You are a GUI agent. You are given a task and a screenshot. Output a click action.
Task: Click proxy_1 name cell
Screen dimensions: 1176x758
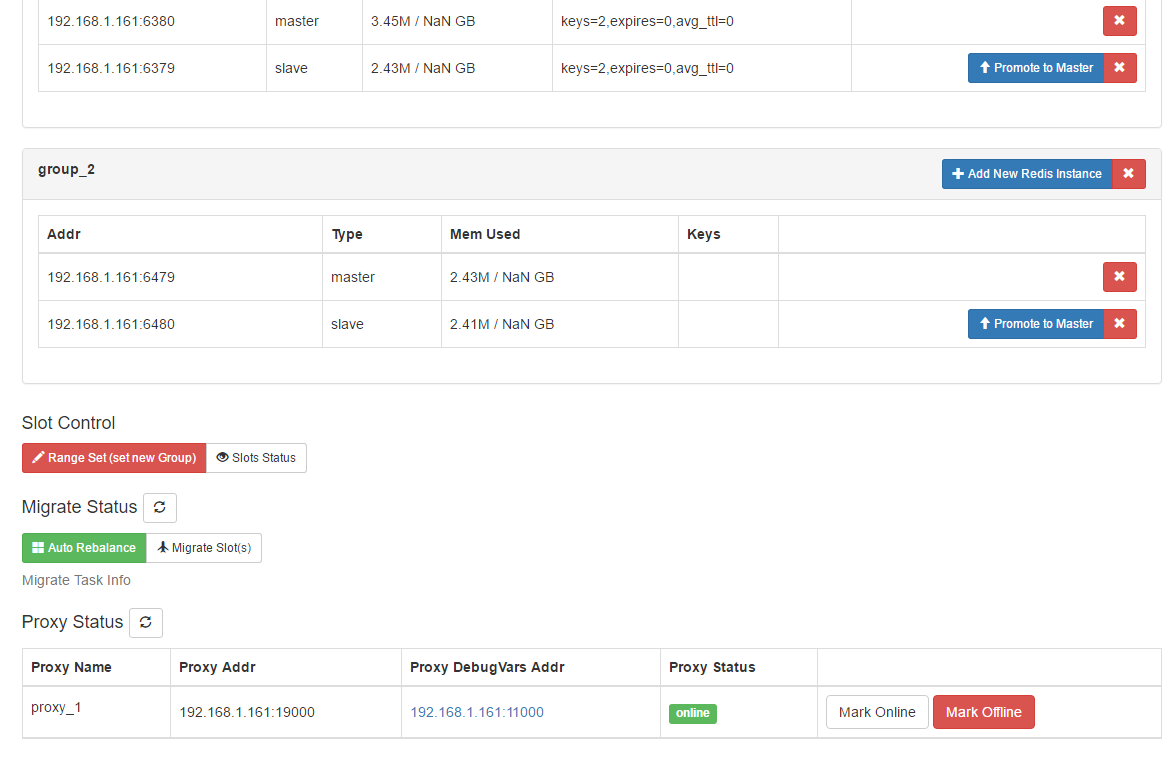[x=97, y=712]
